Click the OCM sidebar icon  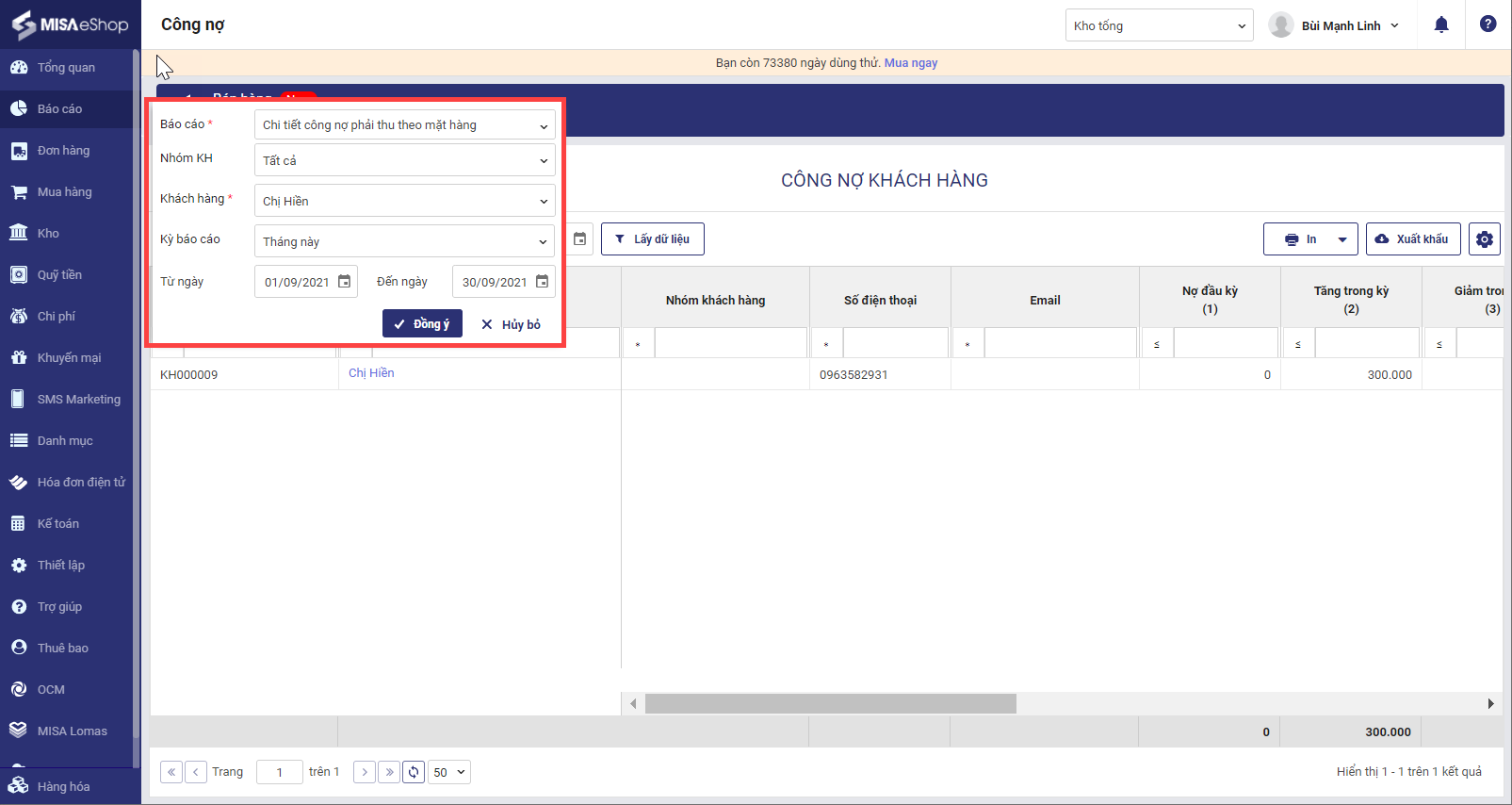(19, 690)
